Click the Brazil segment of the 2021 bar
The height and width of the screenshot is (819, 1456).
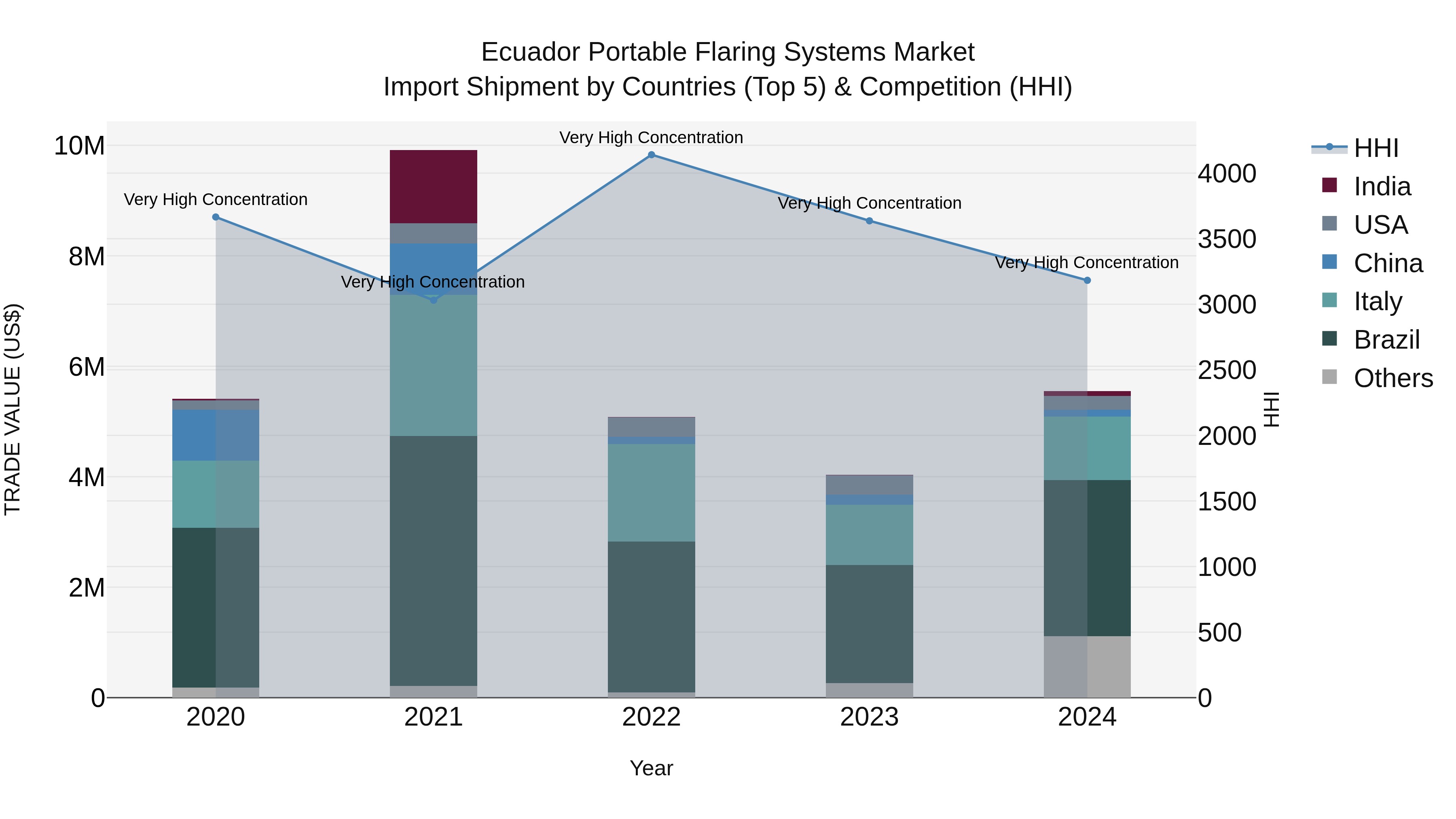click(434, 561)
